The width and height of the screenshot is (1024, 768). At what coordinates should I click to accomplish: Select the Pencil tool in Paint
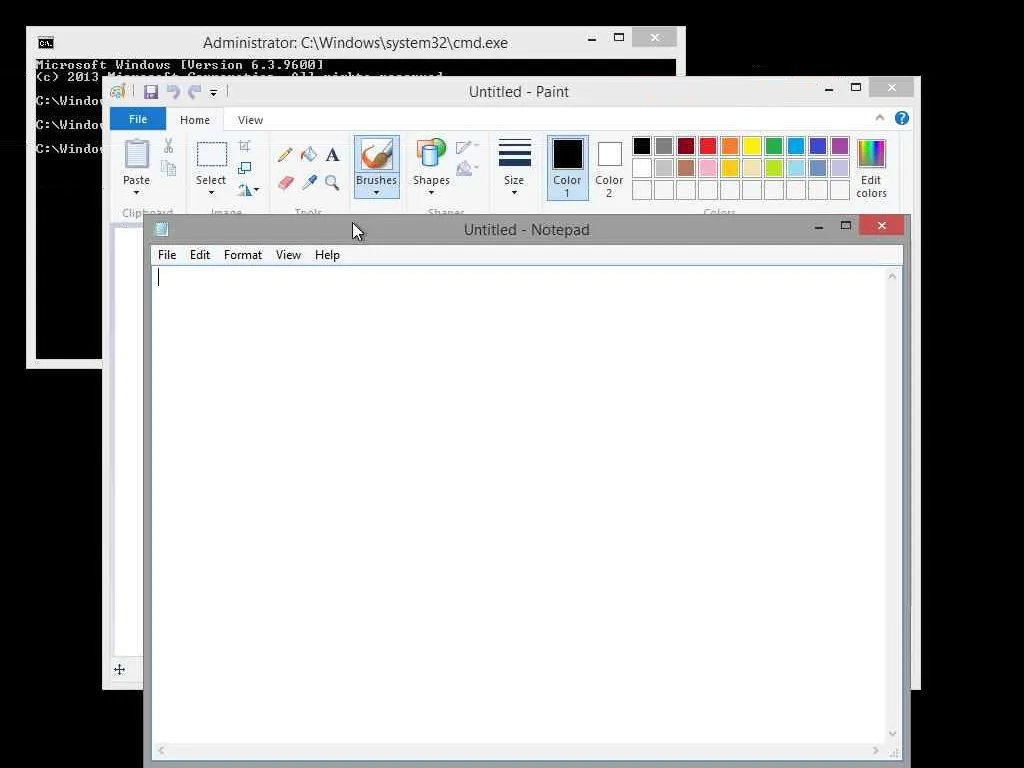pos(285,155)
